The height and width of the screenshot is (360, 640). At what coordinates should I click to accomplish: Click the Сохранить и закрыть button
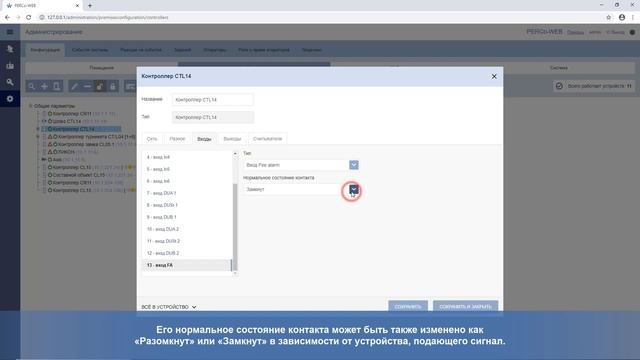click(x=465, y=307)
